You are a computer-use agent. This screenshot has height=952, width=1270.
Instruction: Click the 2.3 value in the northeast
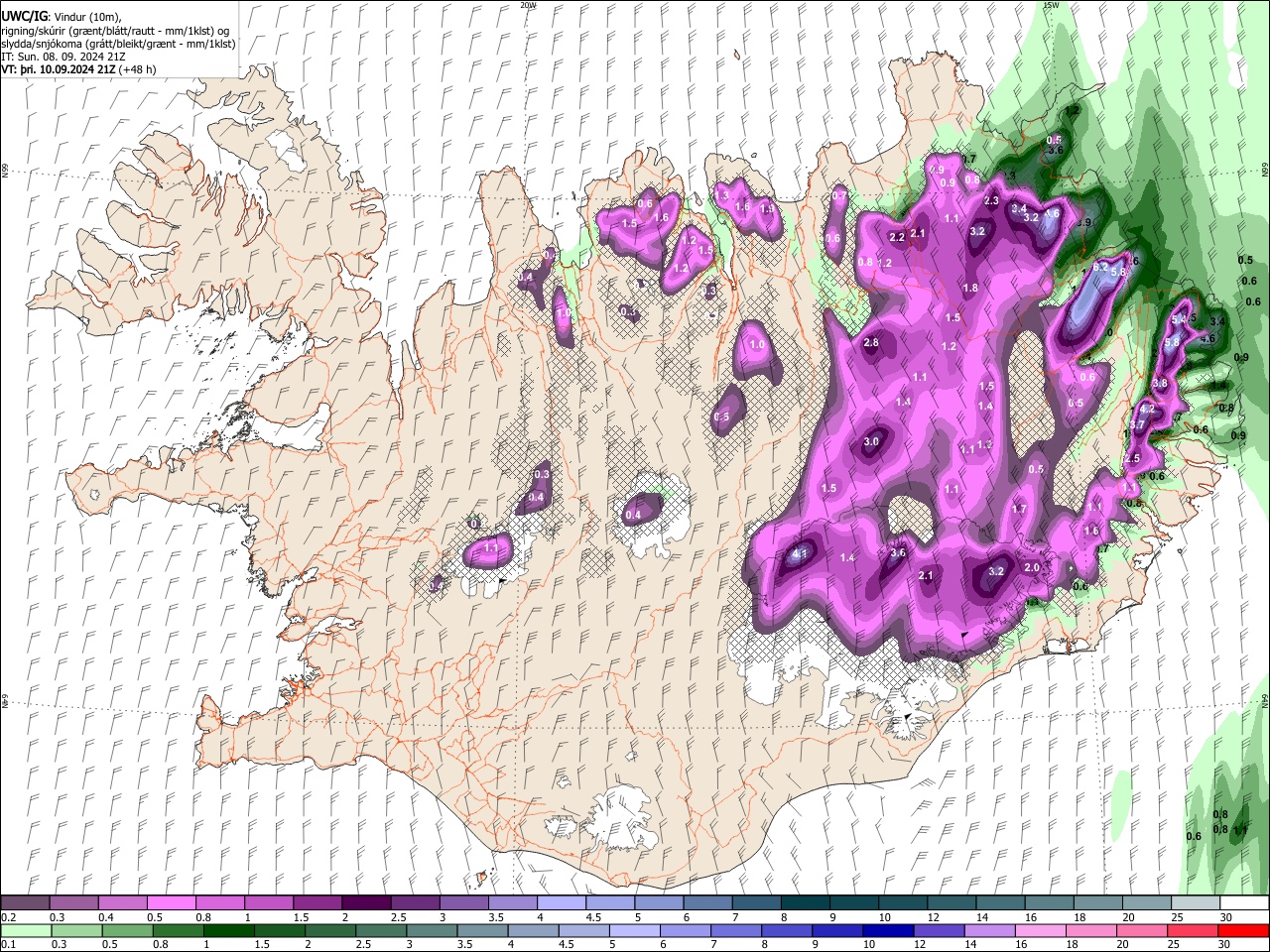pos(990,200)
